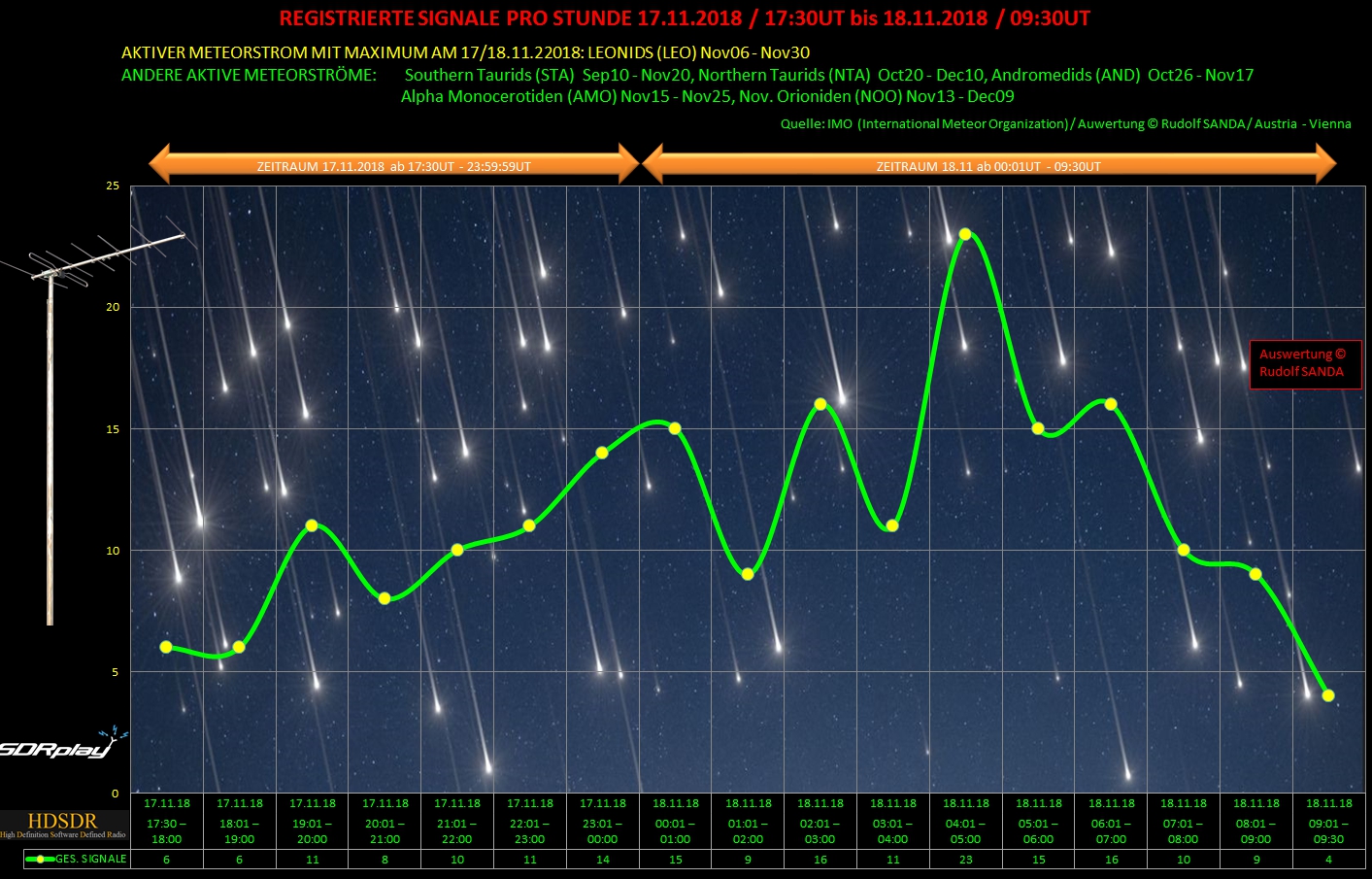Click the red Auswertung © Rudolf SANDA box

point(1304,363)
